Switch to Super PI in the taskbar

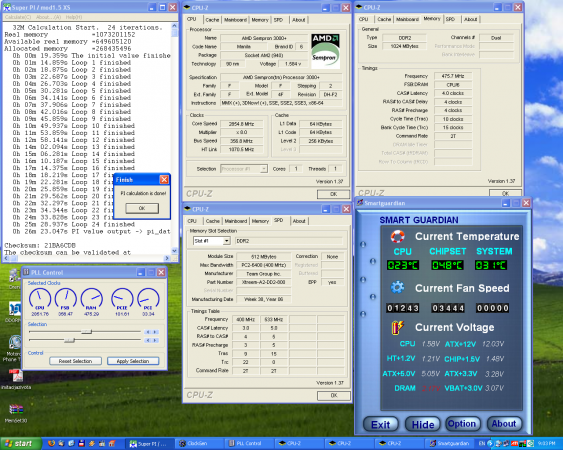149,444
